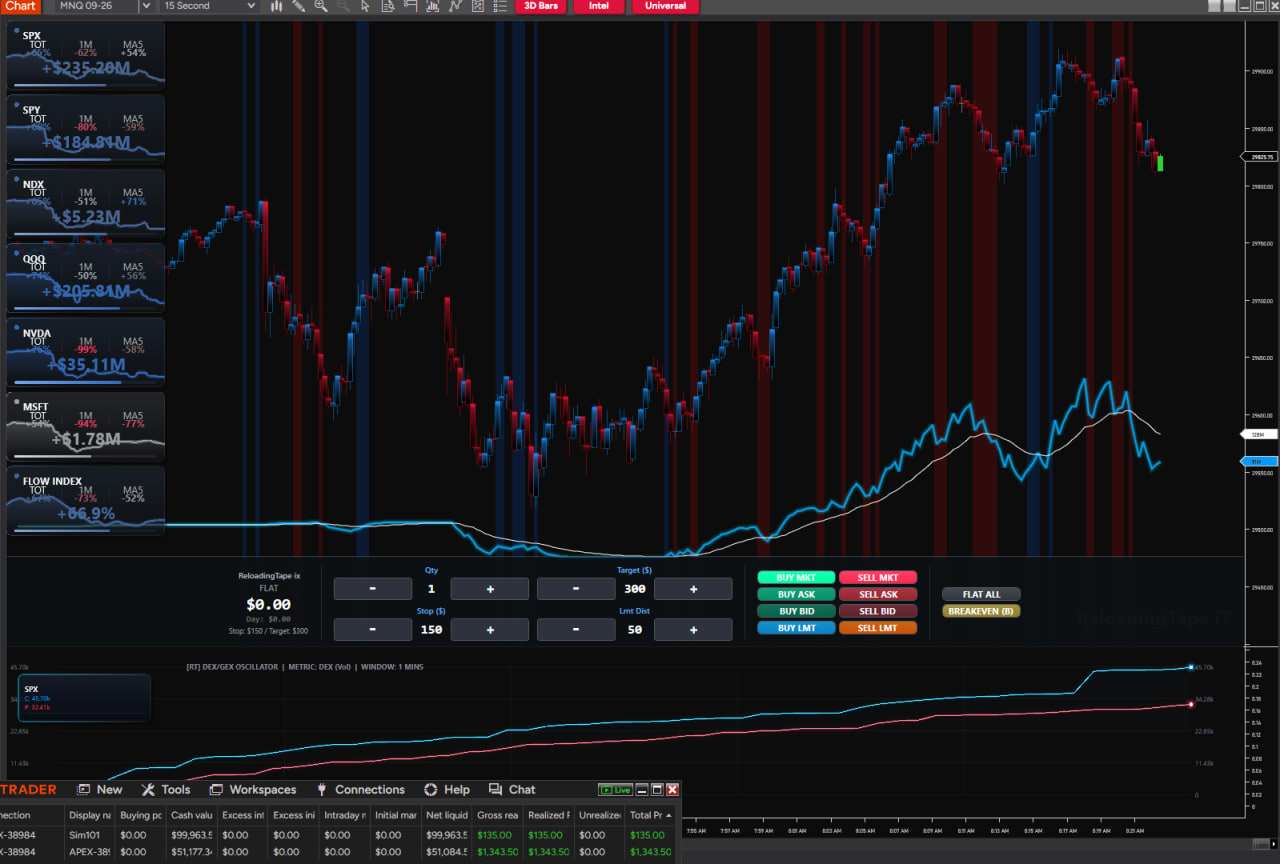Image resolution: width=1280 pixels, height=864 pixels.
Task: Click the Workspaces icon
Action: [x=216, y=790]
